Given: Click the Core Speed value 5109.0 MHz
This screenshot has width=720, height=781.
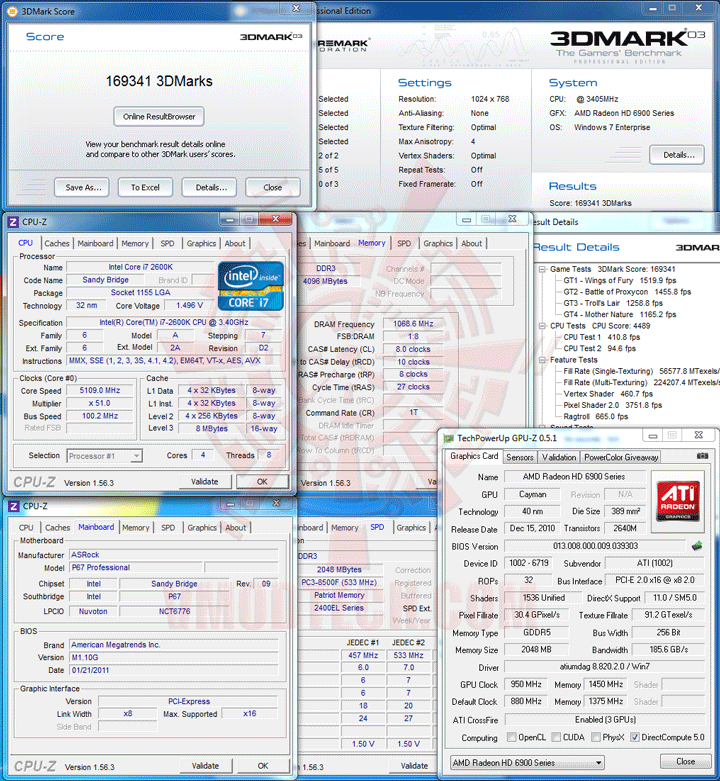Looking at the screenshot, I should (x=100, y=390).
